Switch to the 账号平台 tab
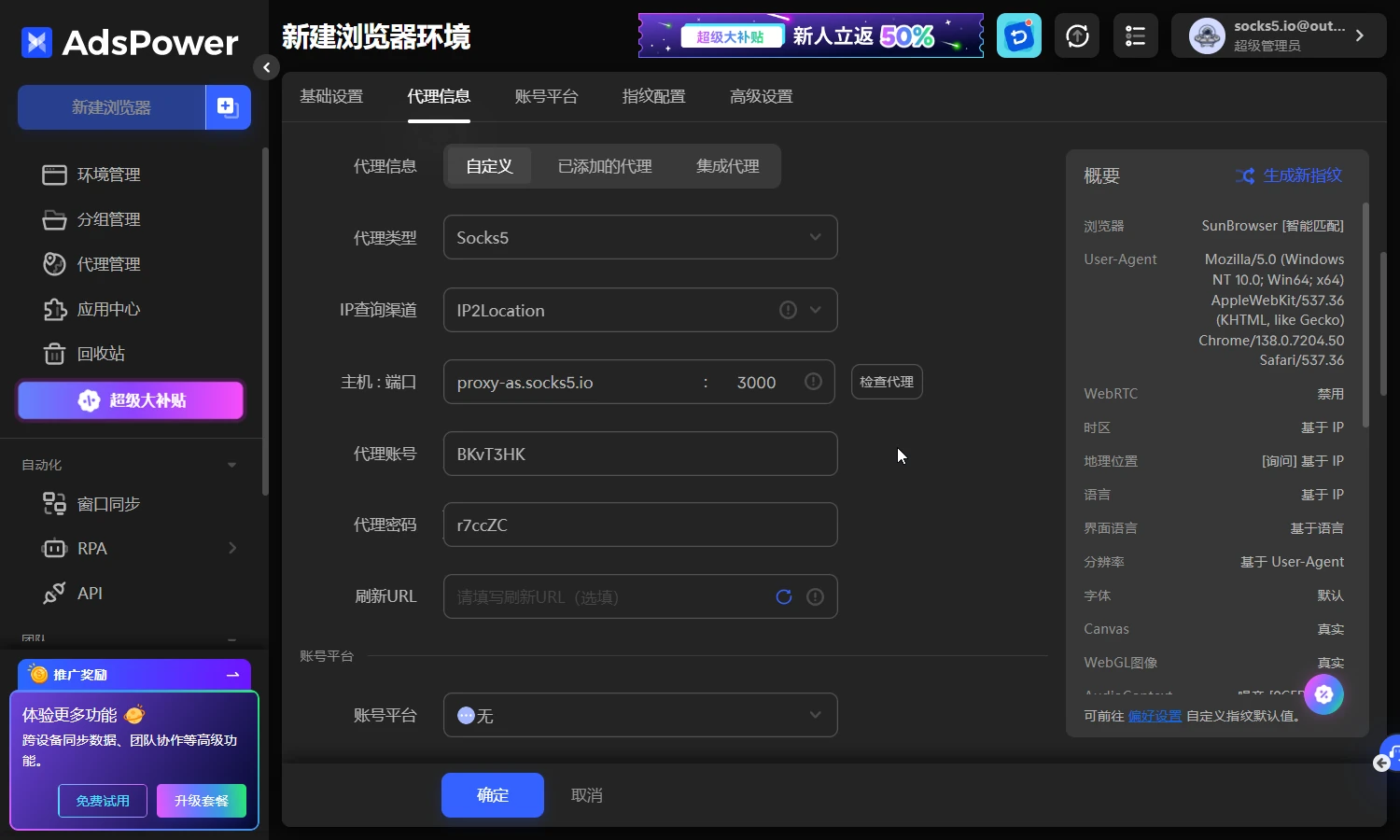This screenshot has height=840, width=1400. (x=546, y=96)
